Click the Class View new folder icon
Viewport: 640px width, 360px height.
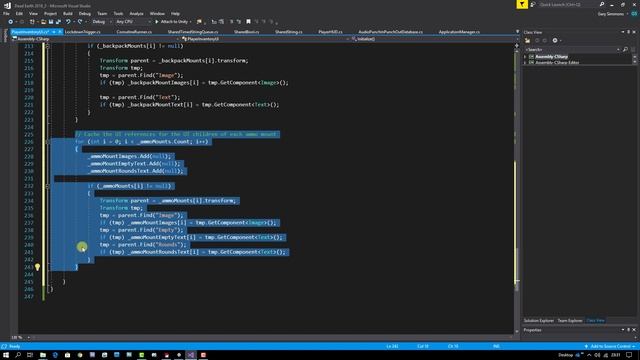[x=527, y=40]
